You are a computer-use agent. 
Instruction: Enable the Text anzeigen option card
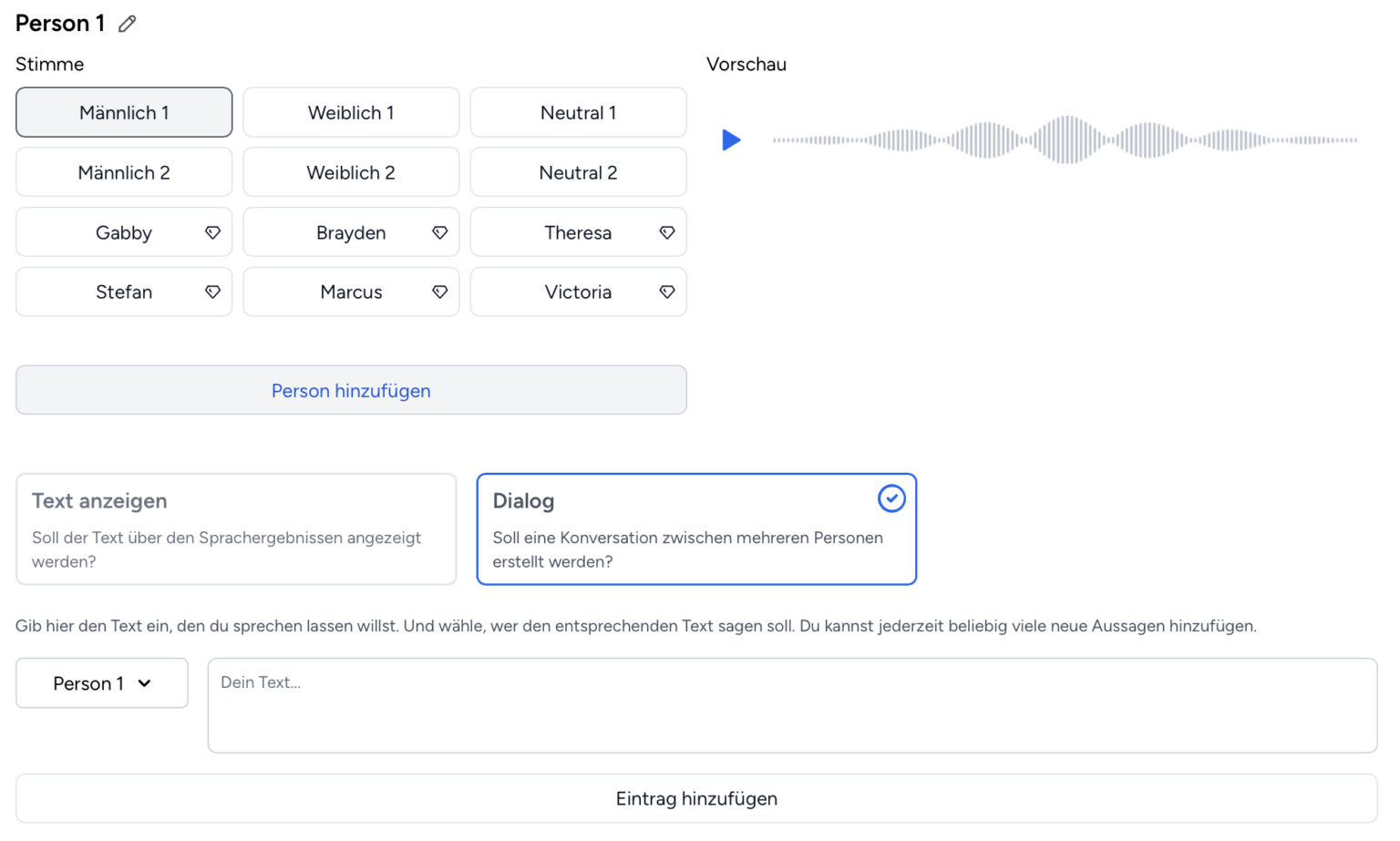[236, 528]
